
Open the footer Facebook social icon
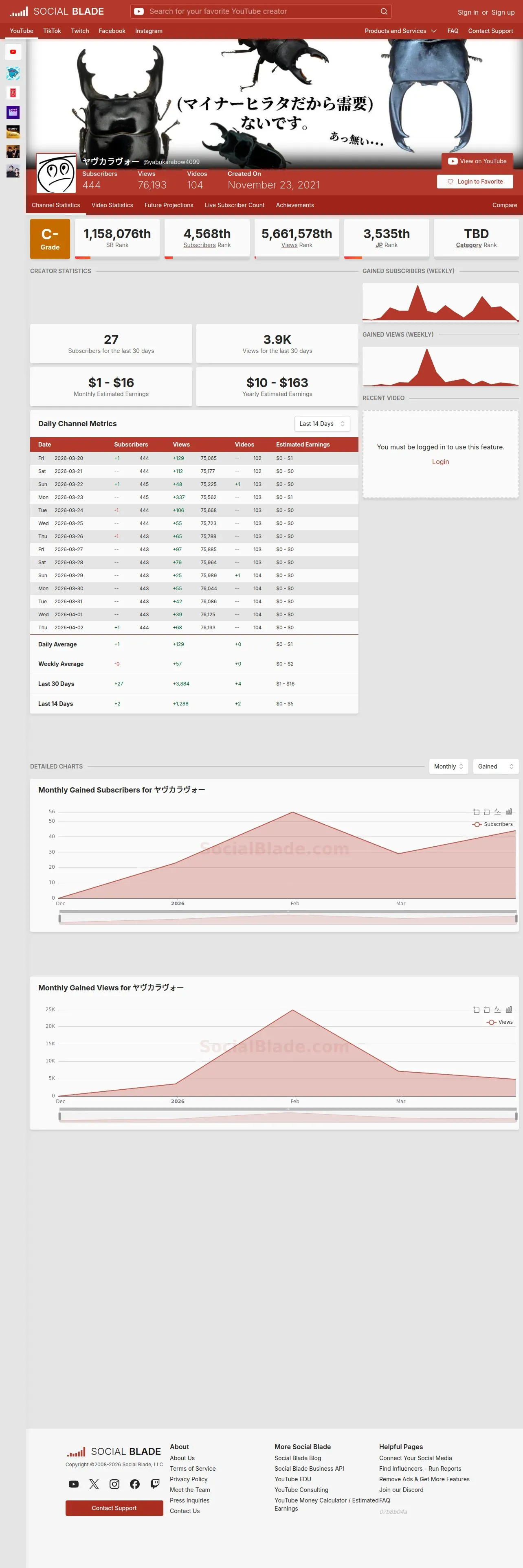pos(134,1484)
